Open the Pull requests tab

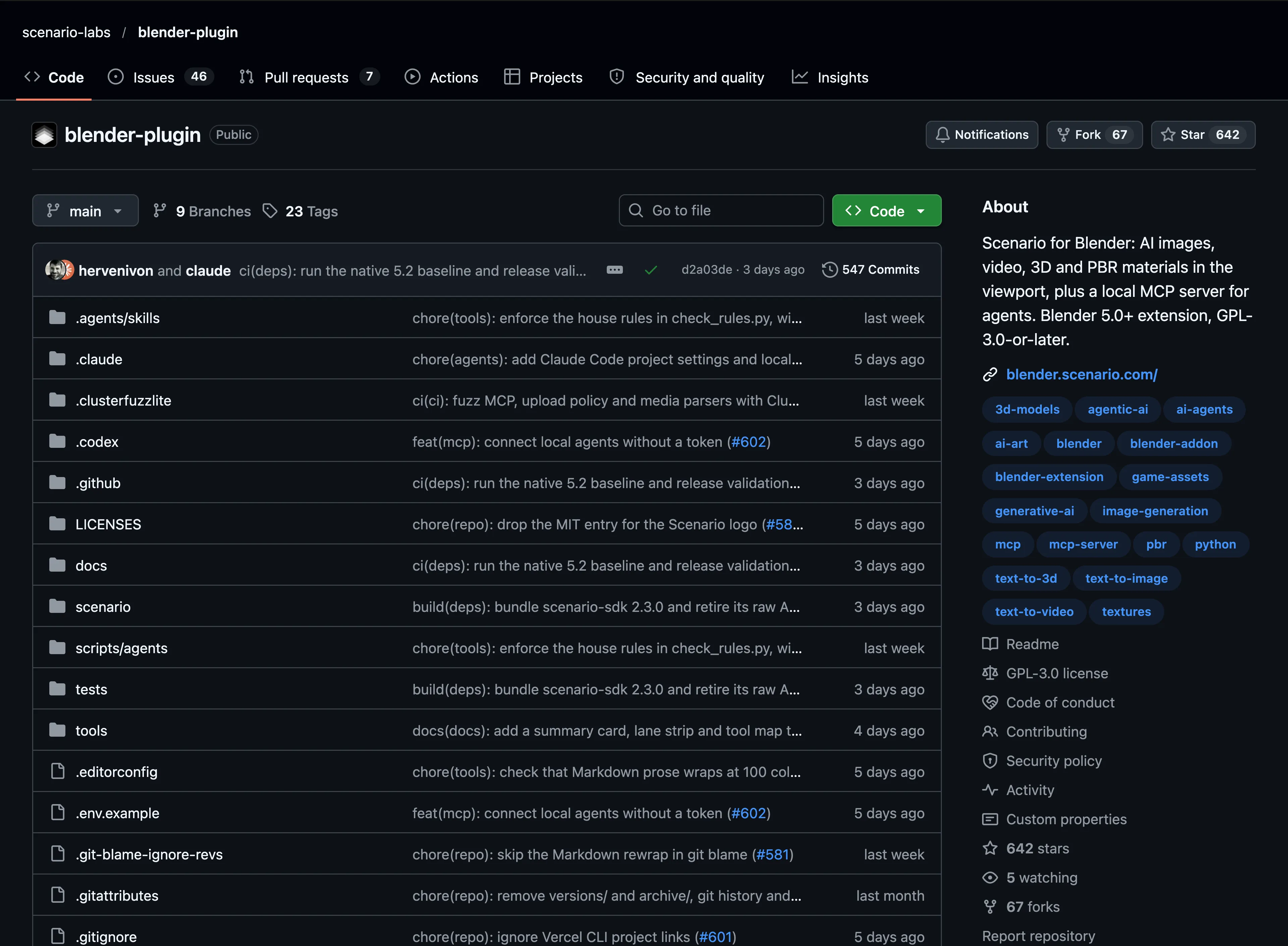coord(309,77)
